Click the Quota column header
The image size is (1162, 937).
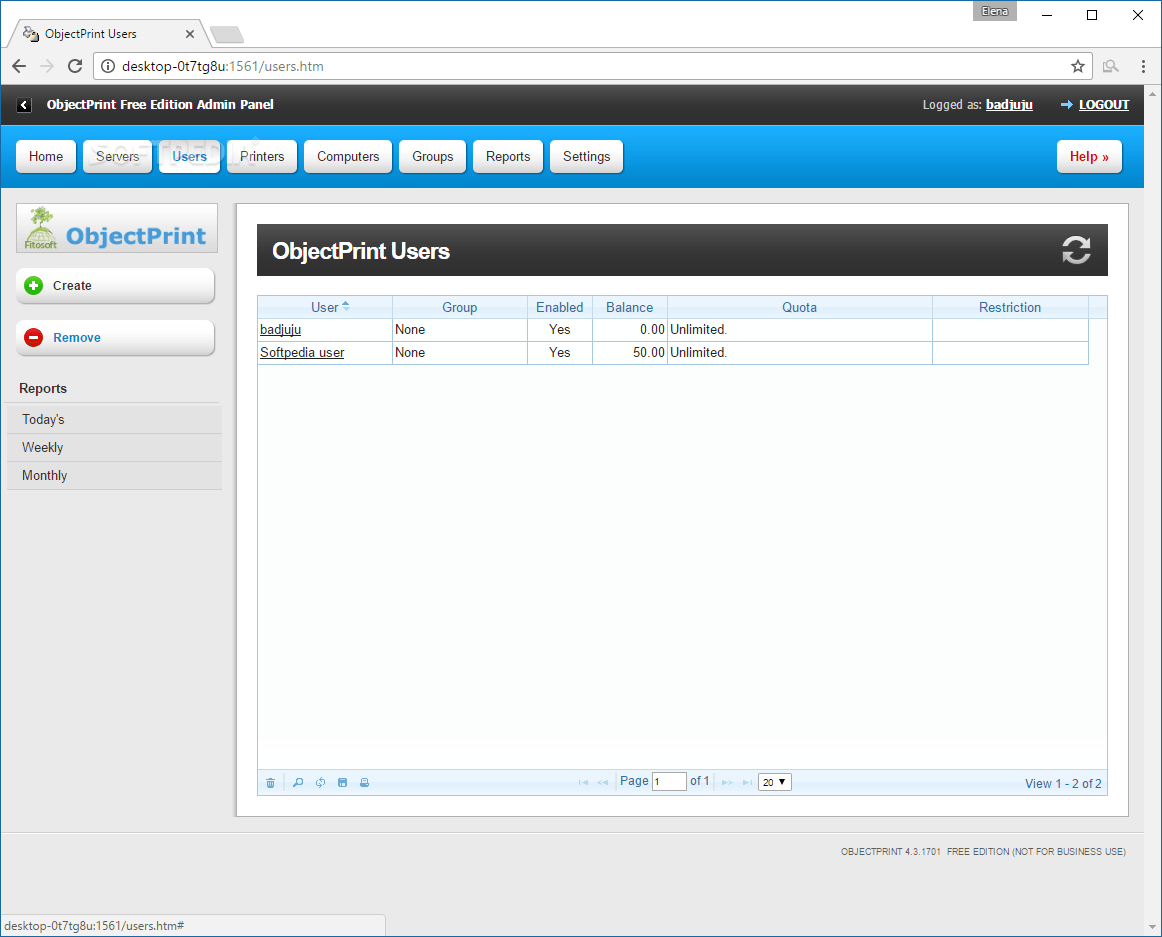coord(800,307)
